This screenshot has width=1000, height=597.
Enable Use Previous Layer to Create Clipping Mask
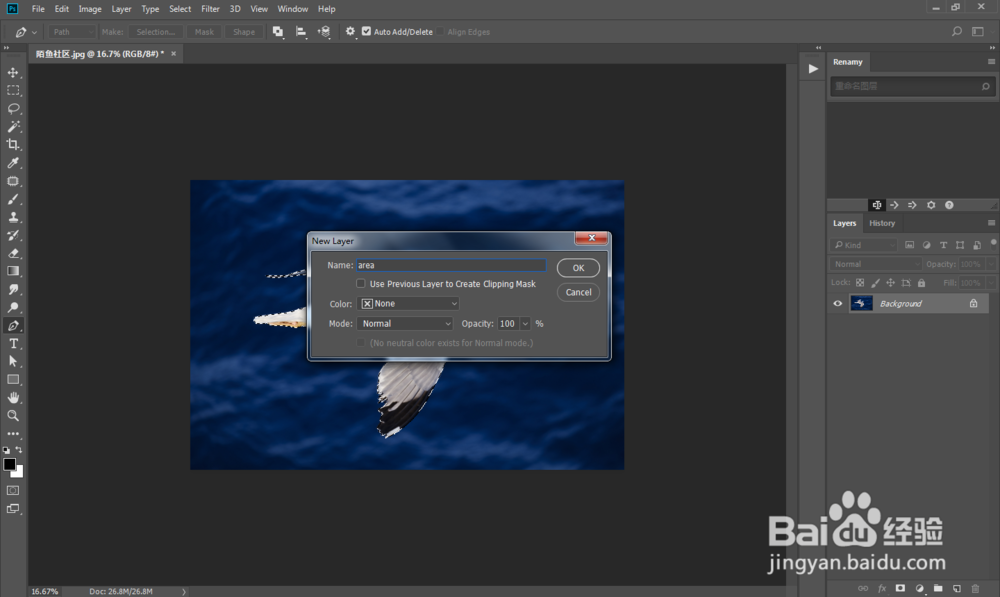361,283
